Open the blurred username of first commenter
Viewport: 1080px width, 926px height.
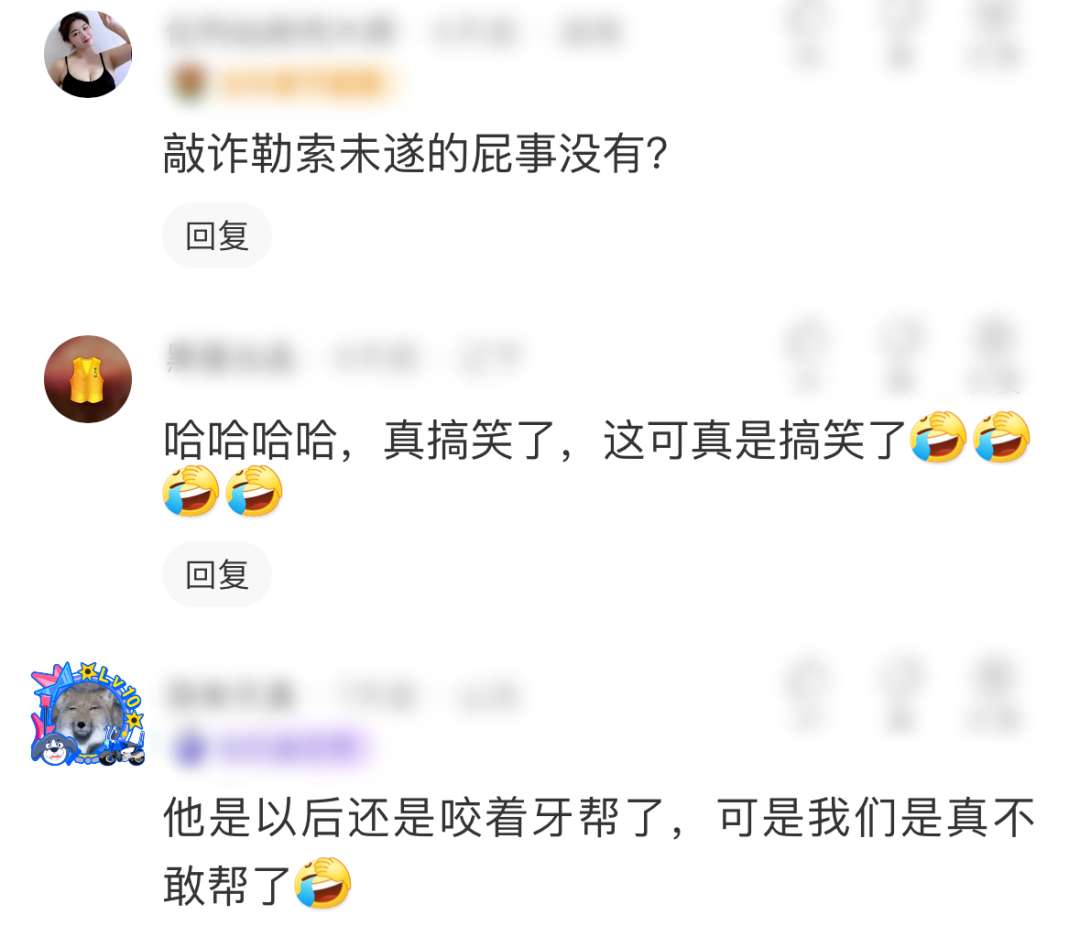click(280, 32)
